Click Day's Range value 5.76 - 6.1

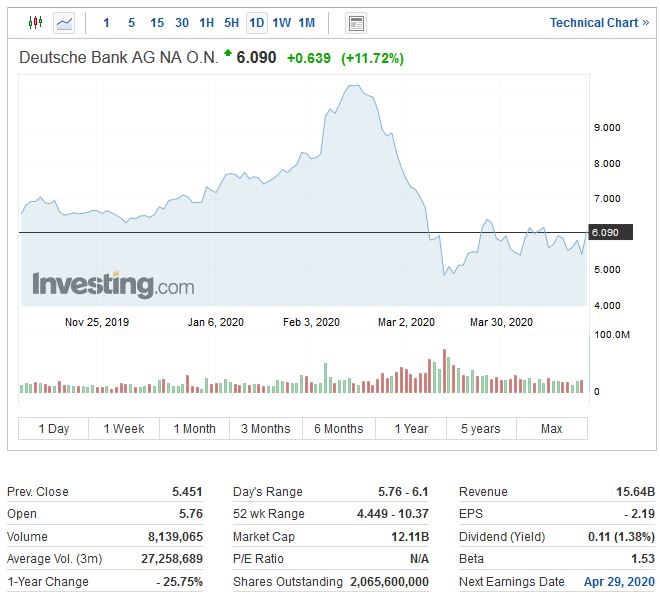pos(403,492)
